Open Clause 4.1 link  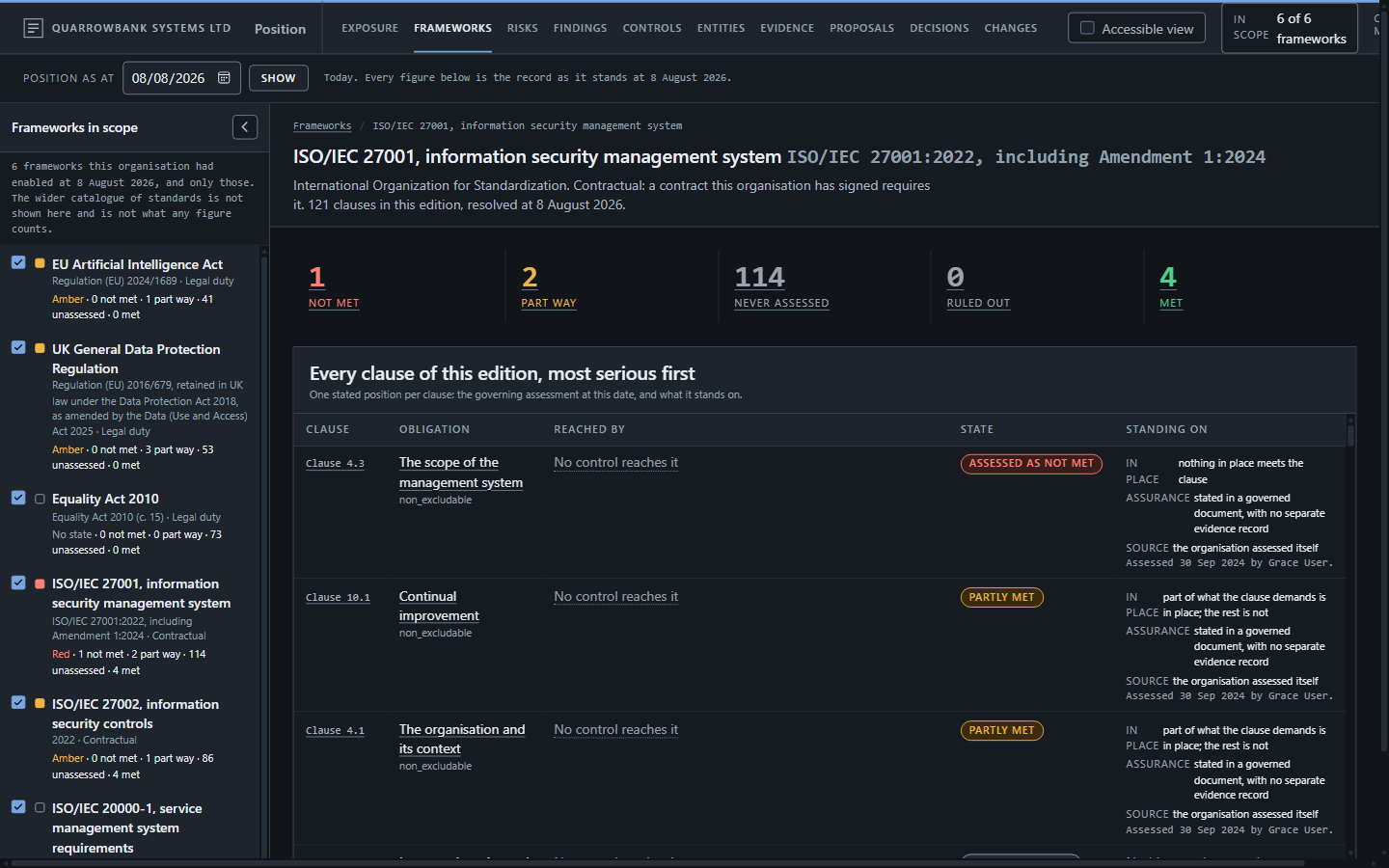(335, 731)
